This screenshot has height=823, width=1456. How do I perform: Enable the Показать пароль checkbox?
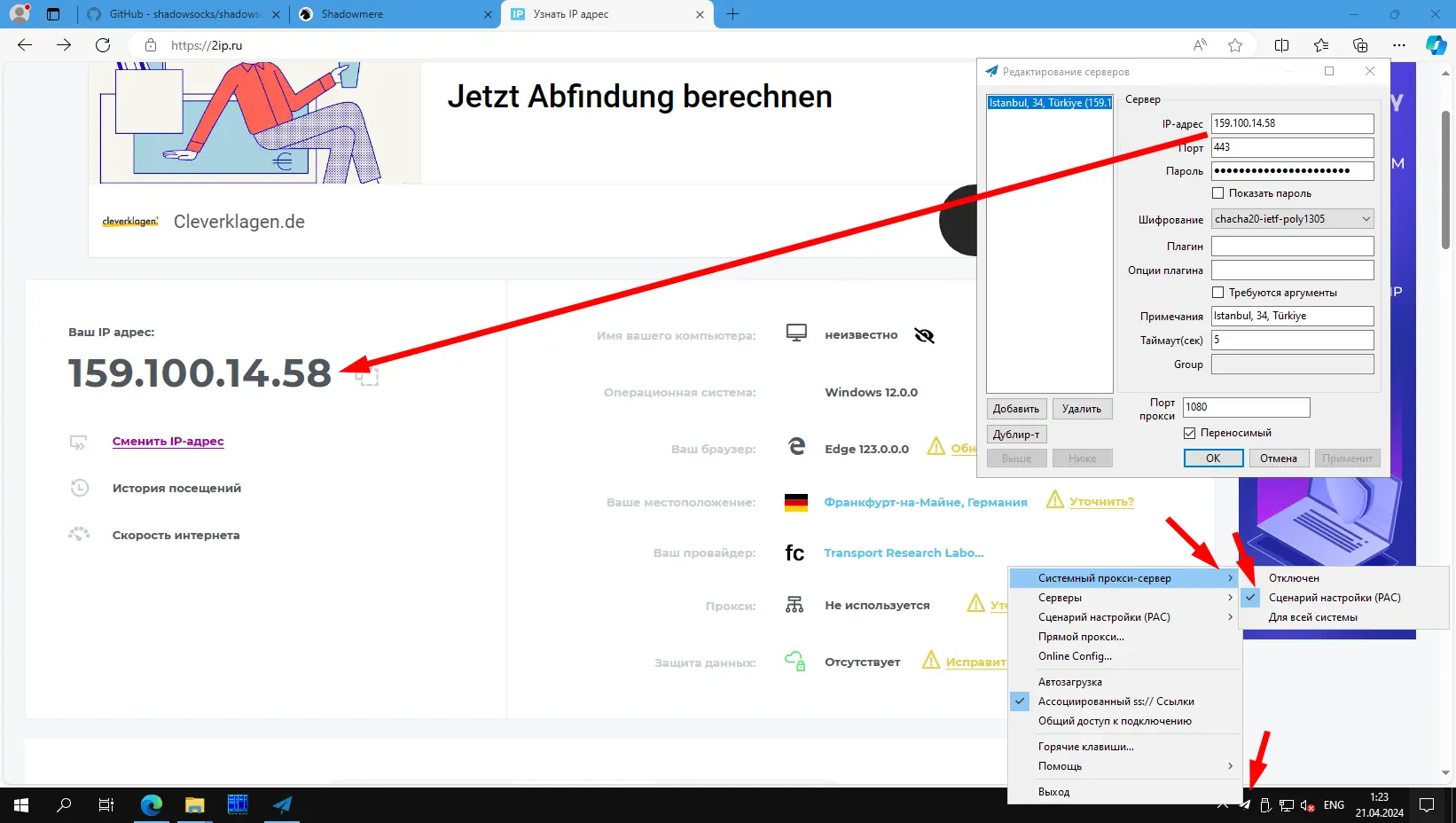coord(1218,193)
